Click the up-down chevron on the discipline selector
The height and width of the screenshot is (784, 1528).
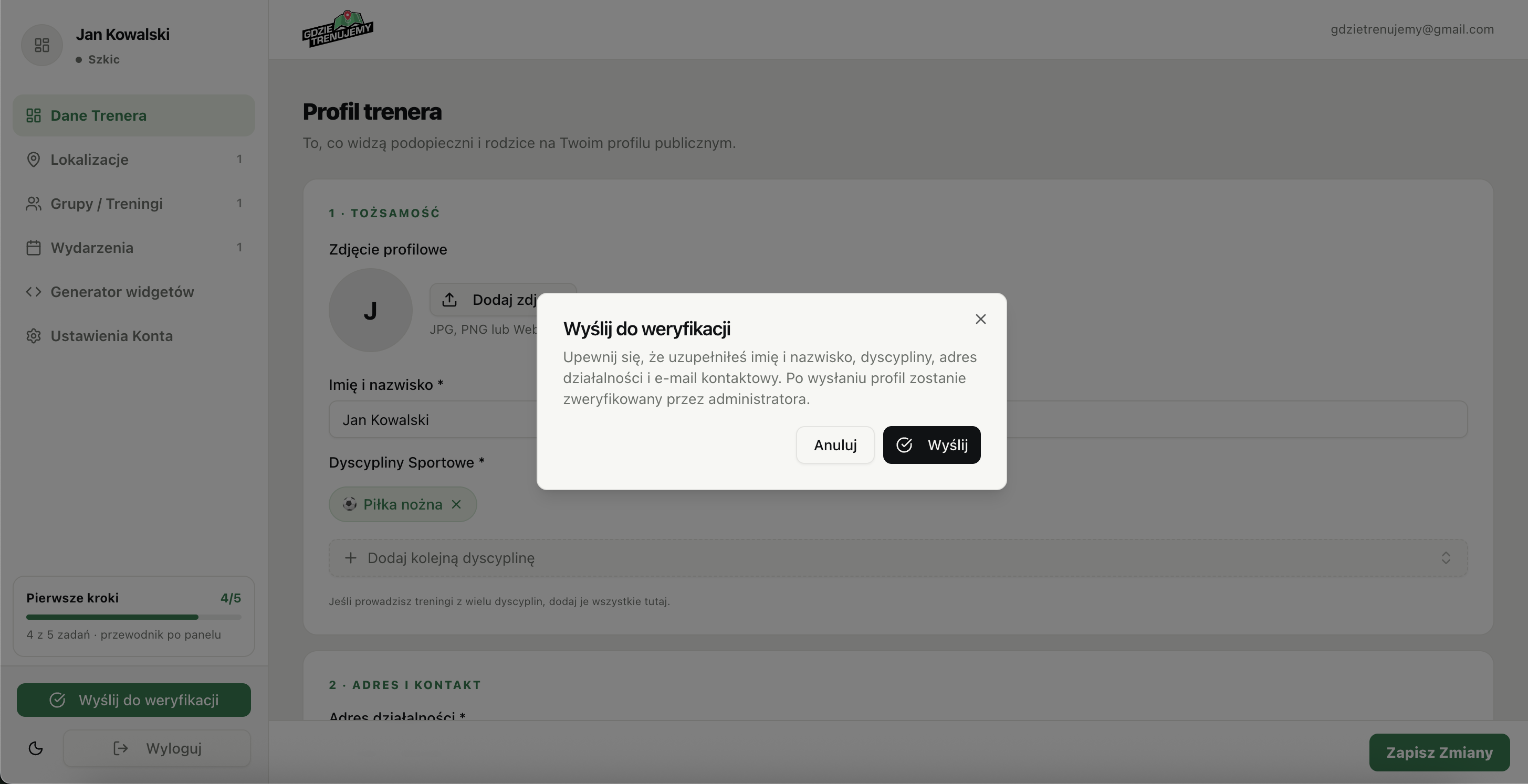[x=1446, y=558]
